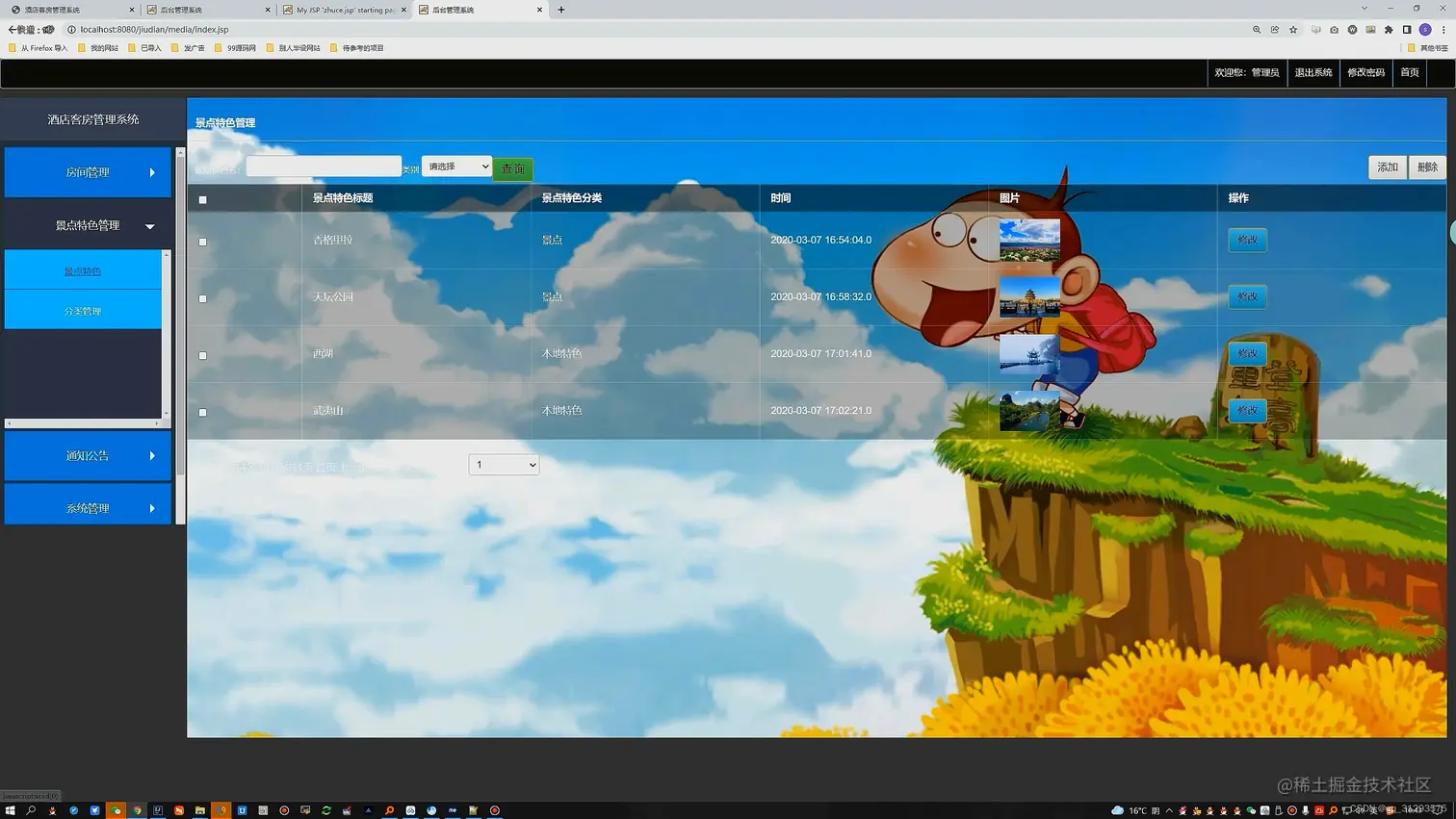Open the Windows Start button
This screenshot has height=819, width=1456.
(x=11, y=810)
